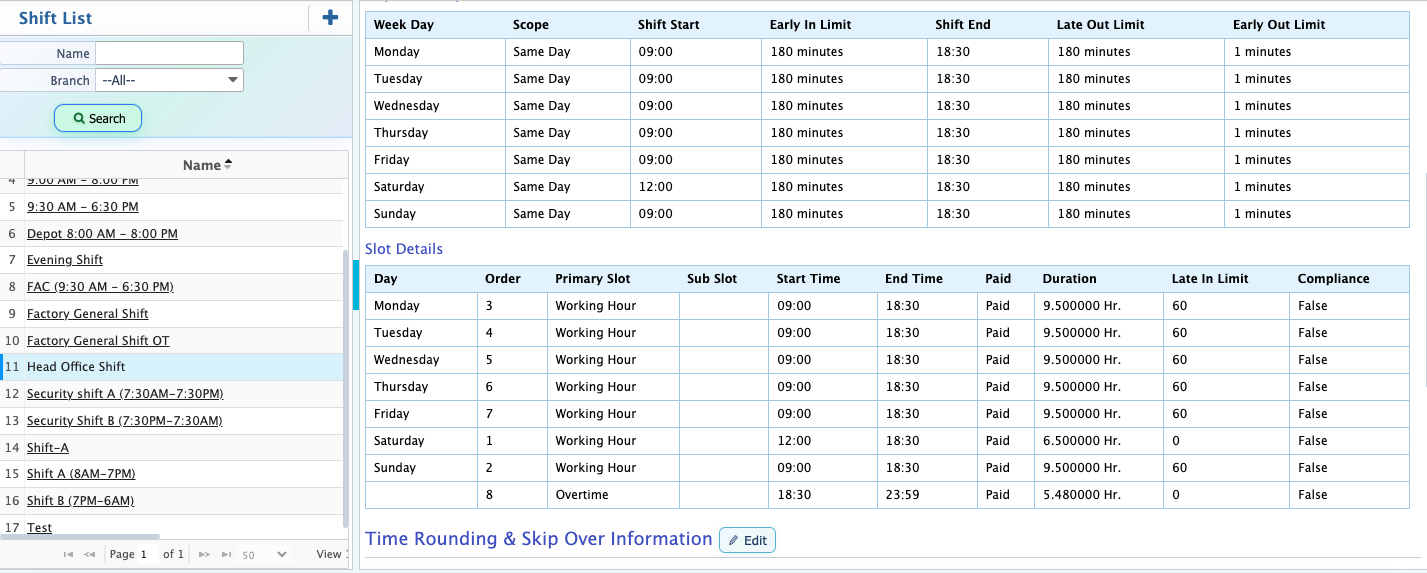This screenshot has width=1427, height=573.
Task: Select the Head Office Shift row
Action: 172,367
